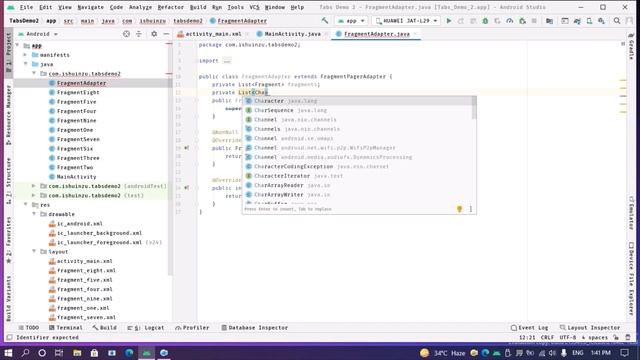Click the UTF-8 encoding status
Viewport: 640px width, 360px height.
(x=568, y=338)
